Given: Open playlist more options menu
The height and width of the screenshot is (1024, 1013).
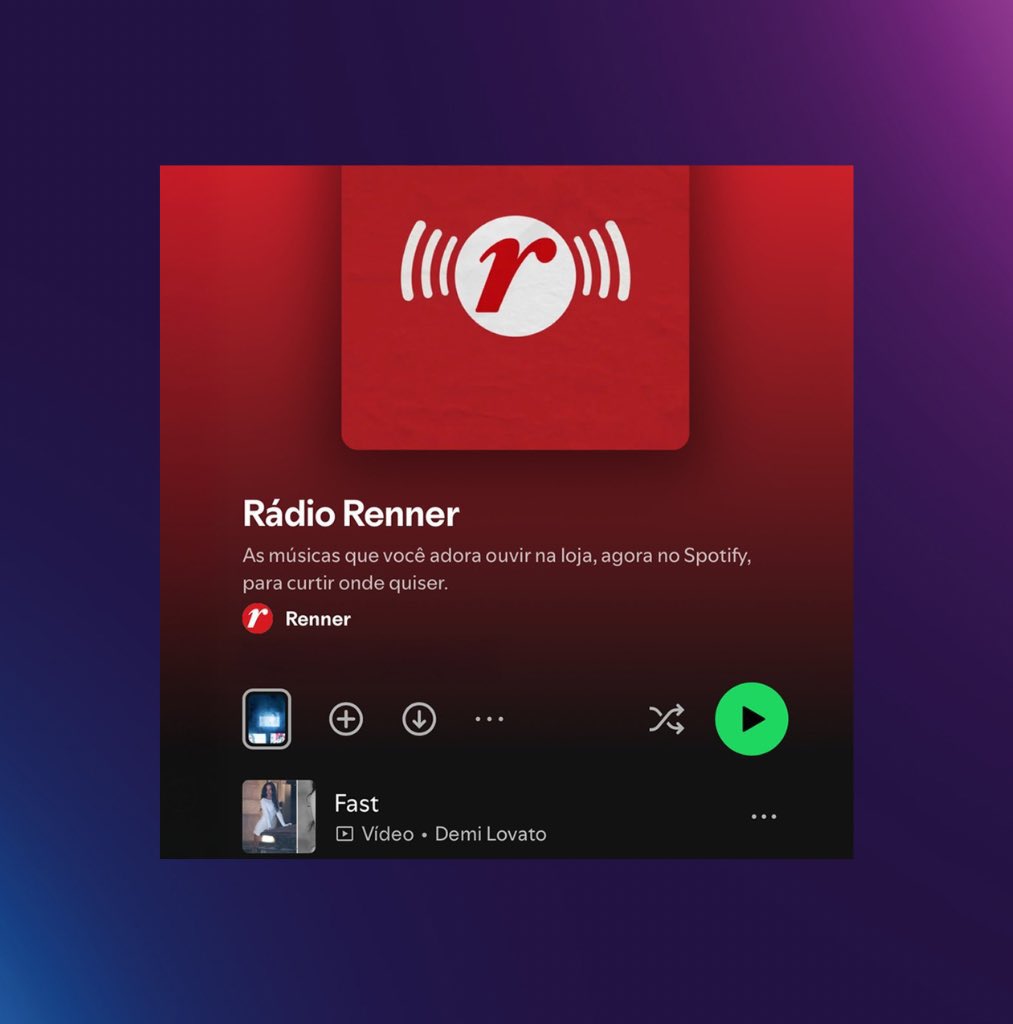Looking at the screenshot, I should pos(489,719).
